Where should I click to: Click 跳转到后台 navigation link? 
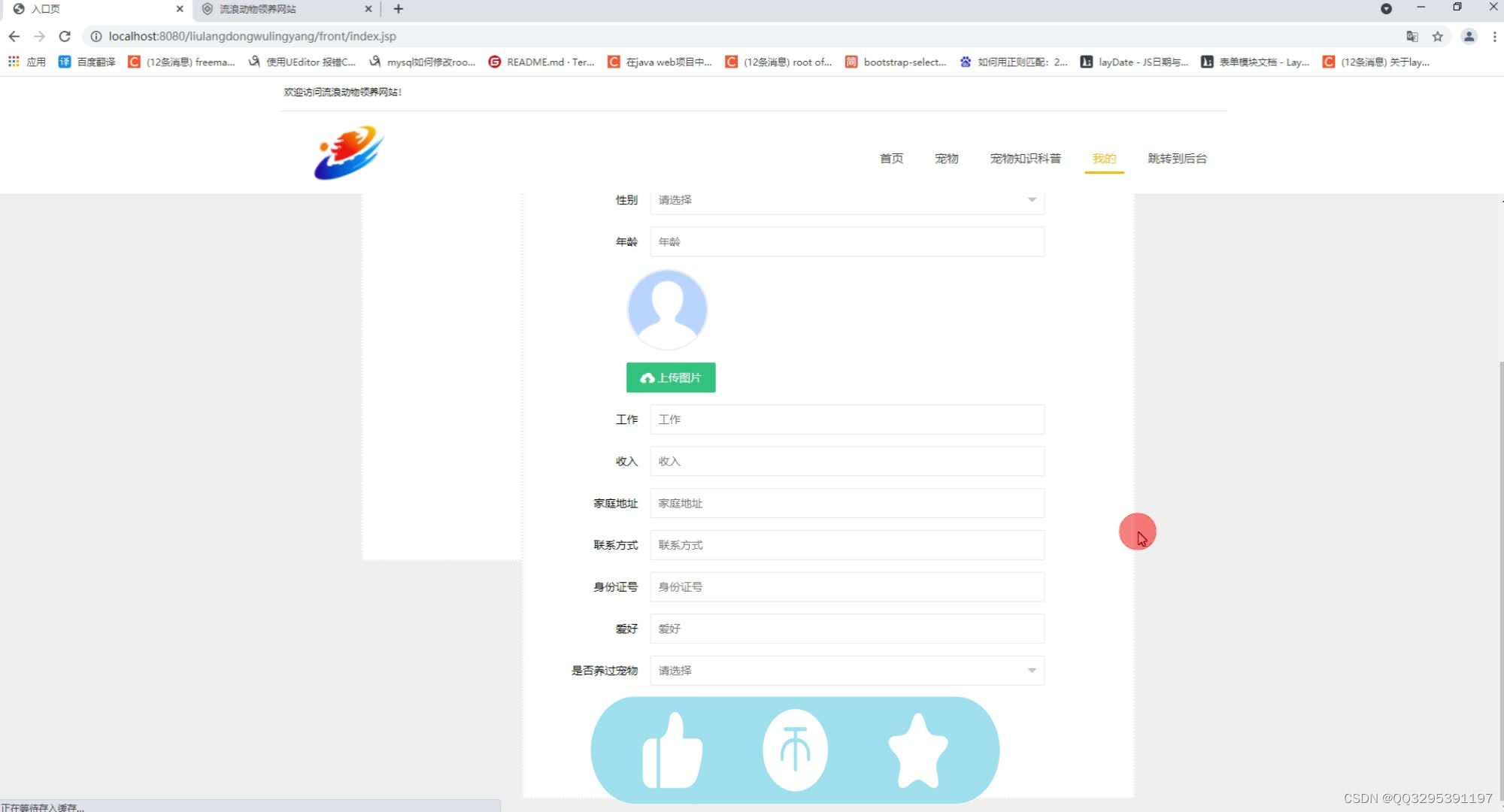1177,159
